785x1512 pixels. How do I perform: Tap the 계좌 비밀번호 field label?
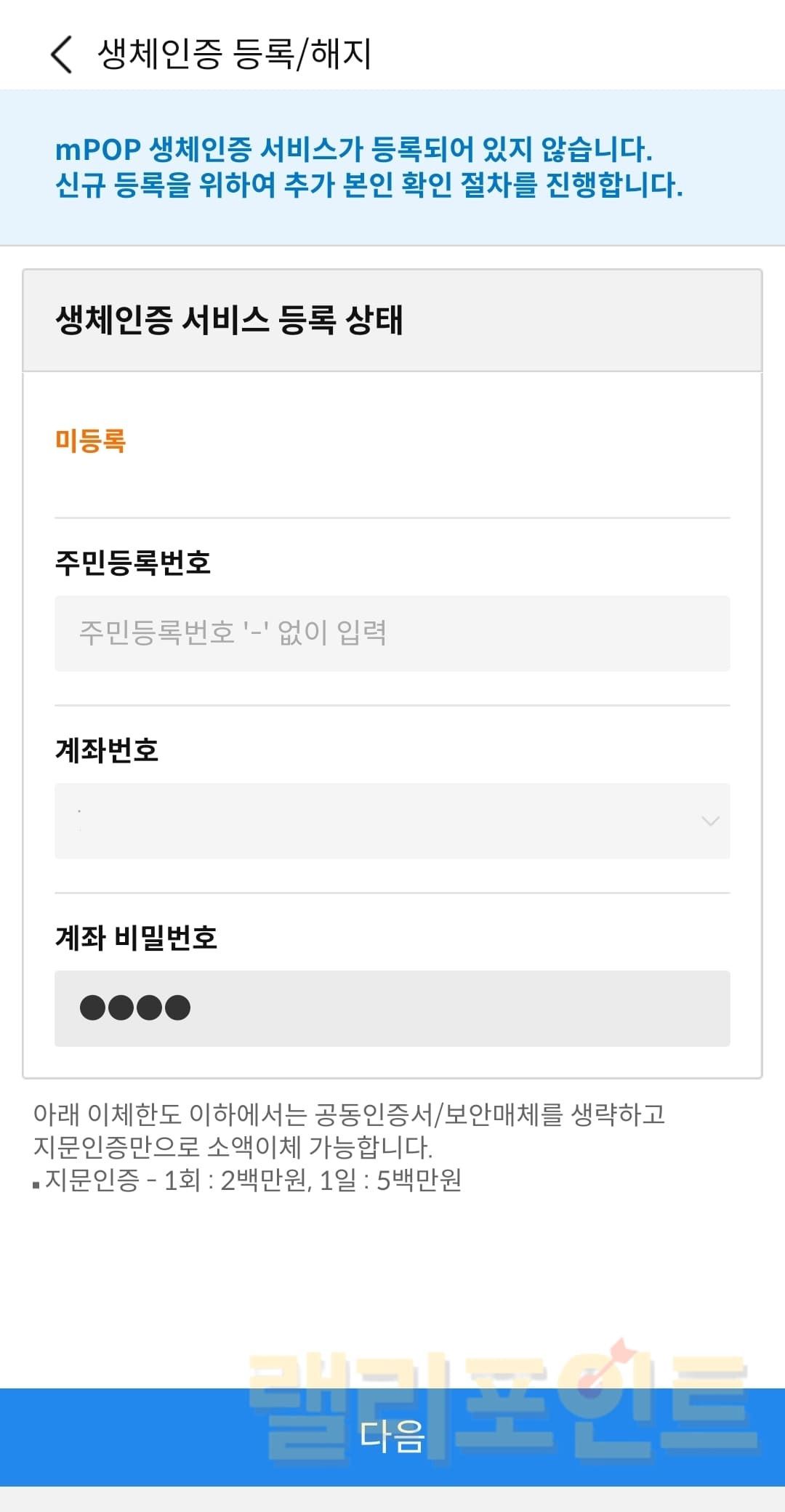pyautogui.click(x=137, y=938)
